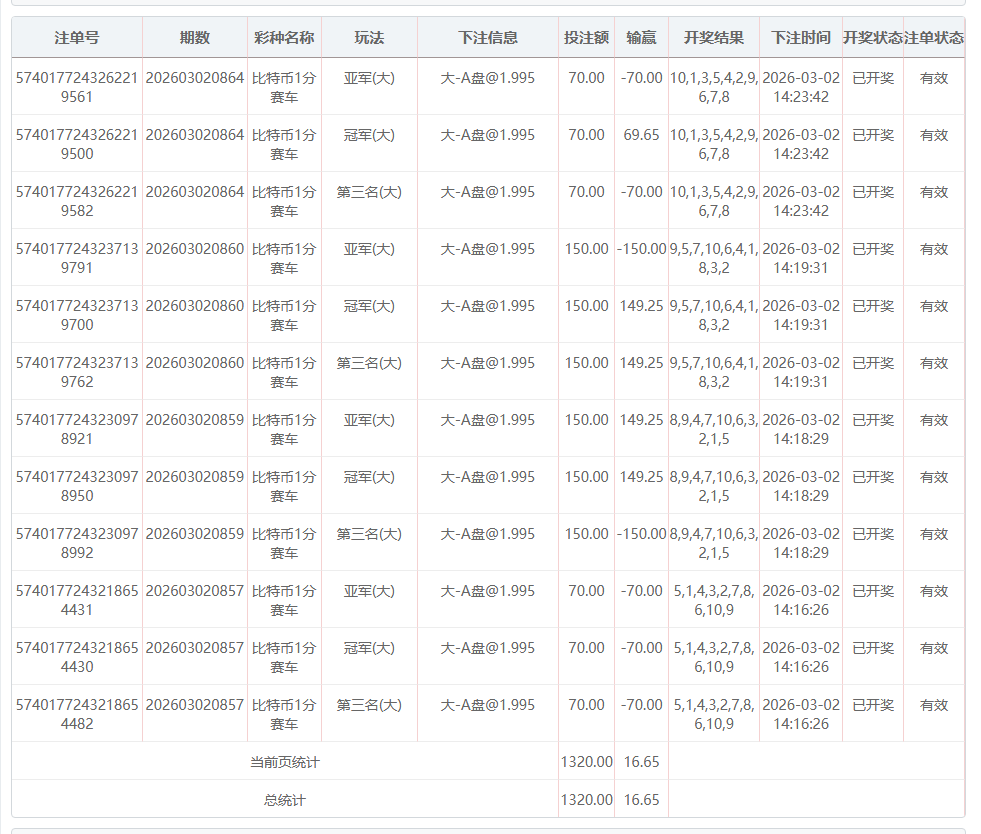
Task: Select the 彩种名称 column header
Action: pyautogui.click(x=284, y=38)
